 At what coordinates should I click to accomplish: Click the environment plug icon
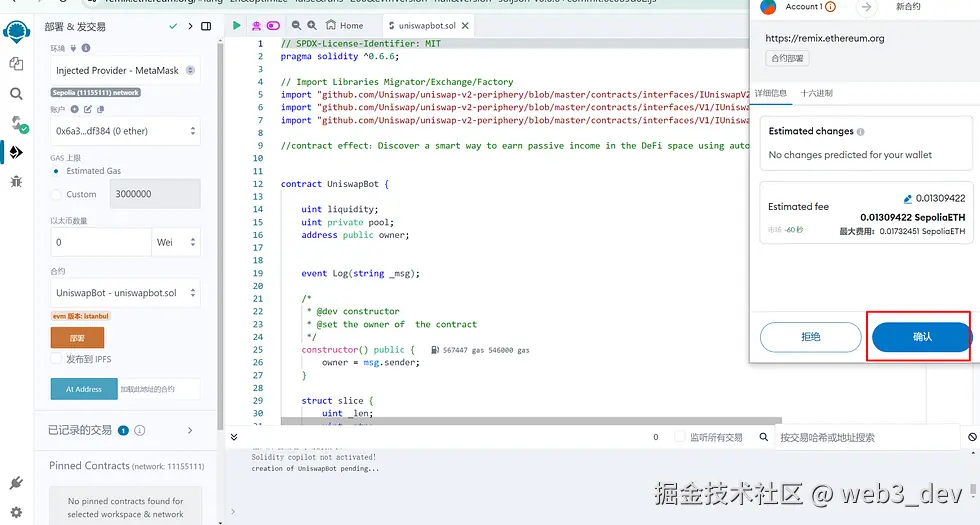coord(73,48)
